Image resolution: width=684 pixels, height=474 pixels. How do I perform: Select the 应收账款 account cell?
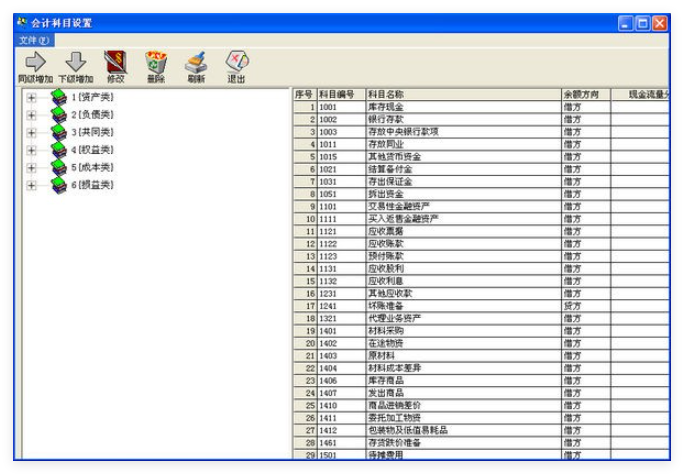click(463, 244)
